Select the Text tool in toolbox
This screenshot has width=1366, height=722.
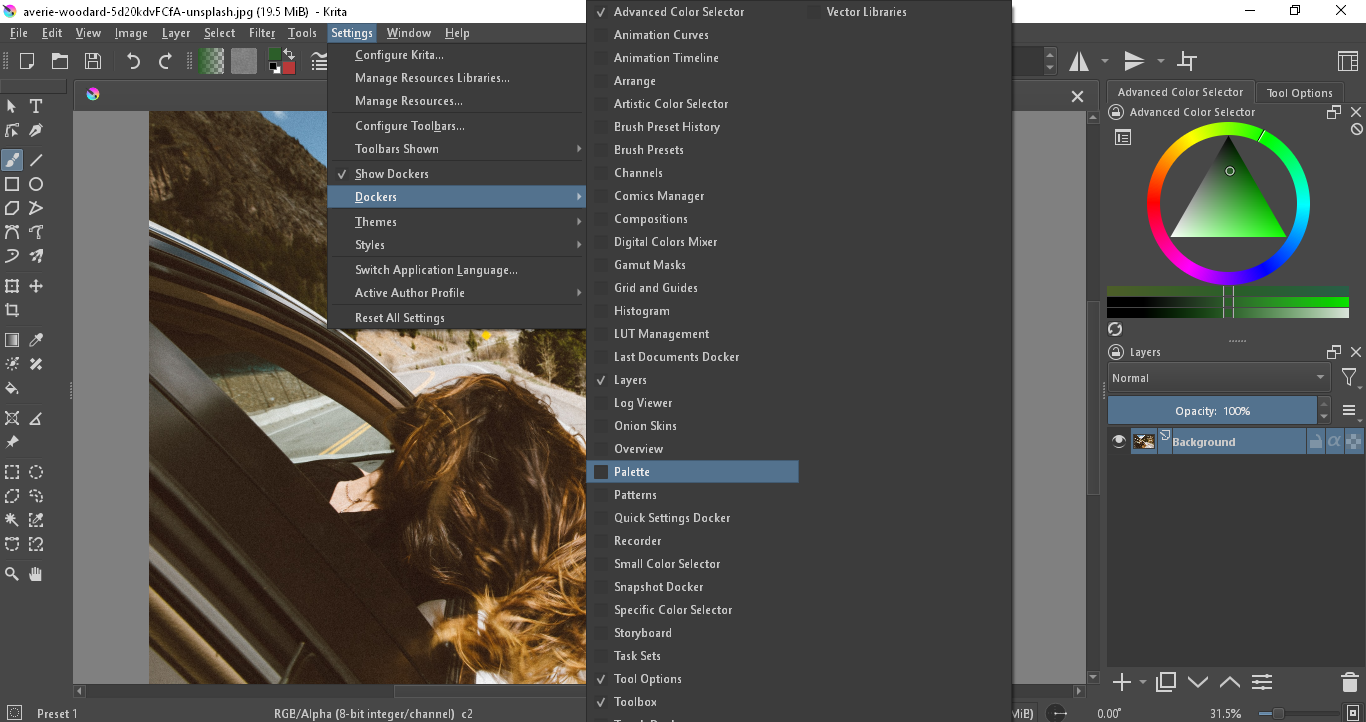point(36,106)
